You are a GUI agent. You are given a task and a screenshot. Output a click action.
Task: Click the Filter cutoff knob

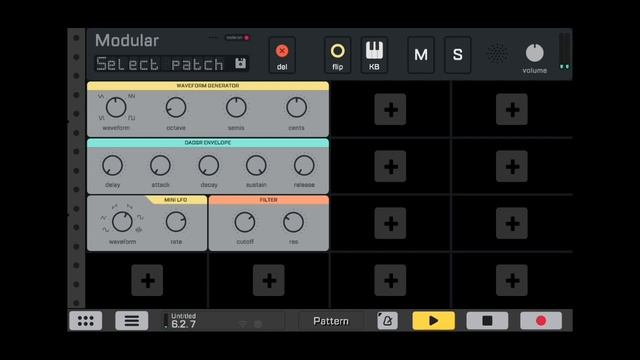(244, 222)
